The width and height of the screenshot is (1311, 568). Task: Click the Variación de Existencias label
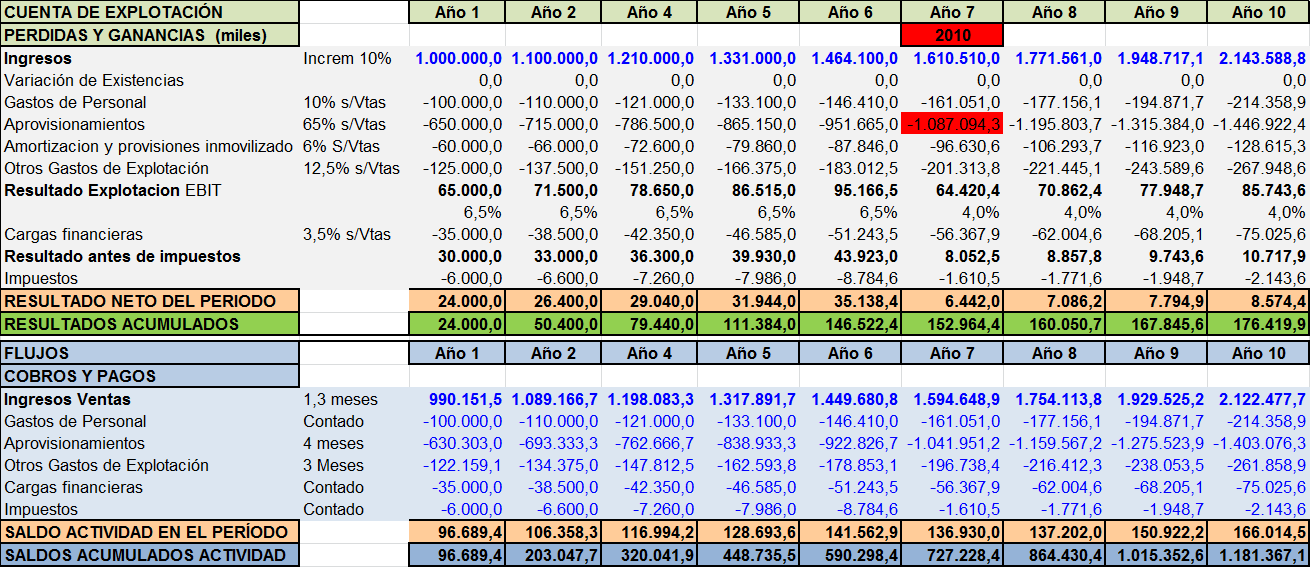(x=94, y=80)
